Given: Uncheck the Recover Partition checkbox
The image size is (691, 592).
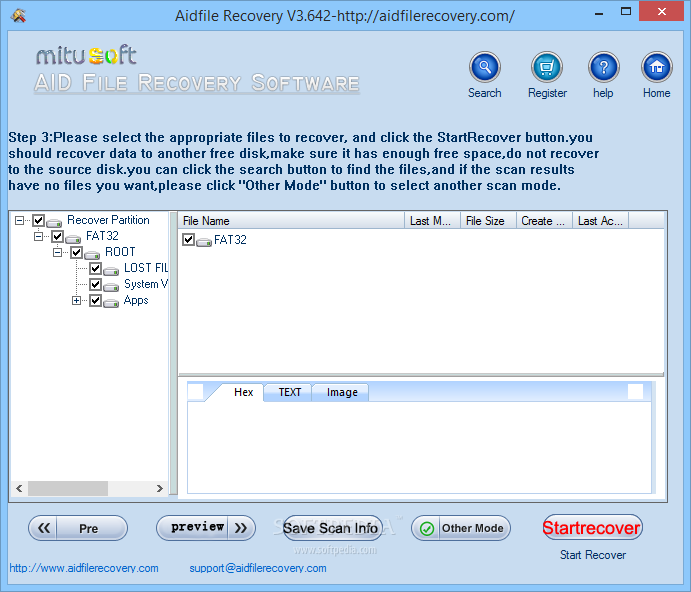Looking at the screenshot, I should click(x=38, y=220).
